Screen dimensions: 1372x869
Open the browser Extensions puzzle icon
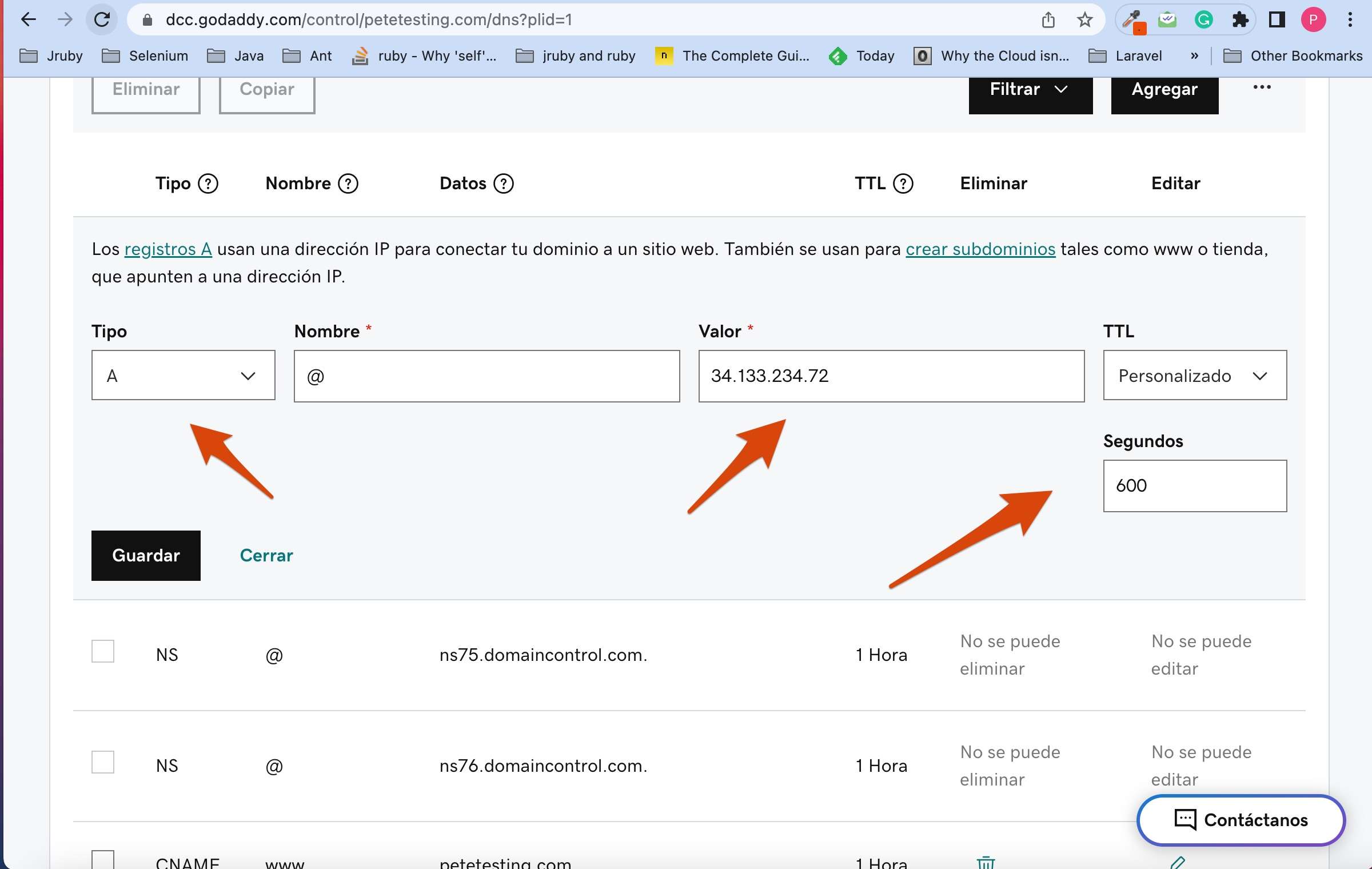(1240, 20)
